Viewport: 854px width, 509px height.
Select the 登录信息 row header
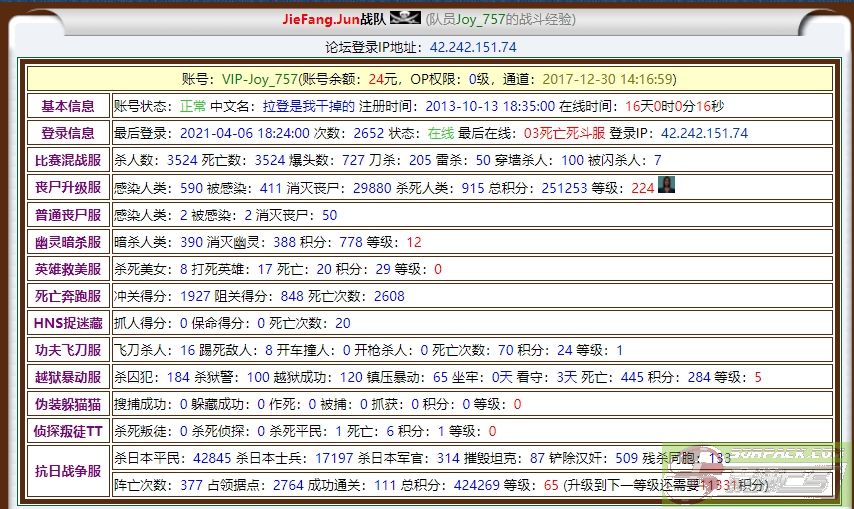(68, 133)
